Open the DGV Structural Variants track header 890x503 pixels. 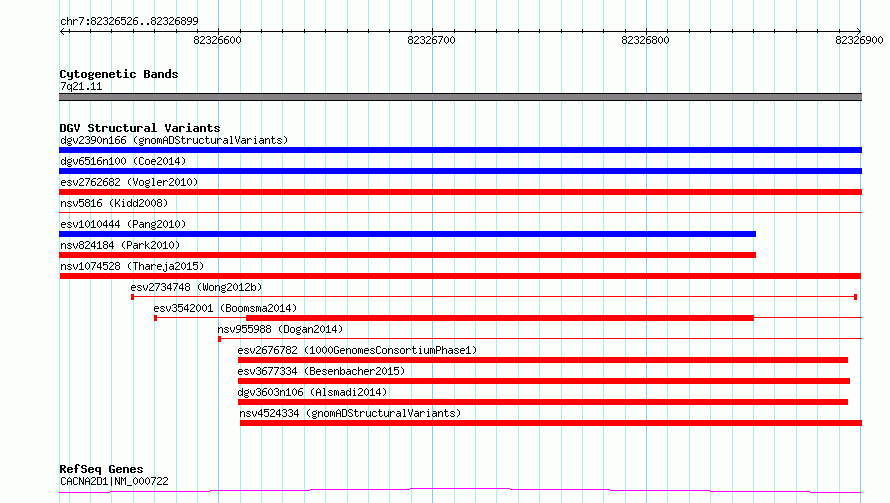(x=140, y=128)
